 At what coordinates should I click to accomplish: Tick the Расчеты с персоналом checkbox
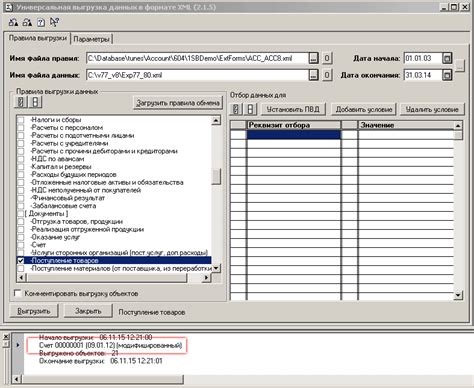[x=21, y=128]
